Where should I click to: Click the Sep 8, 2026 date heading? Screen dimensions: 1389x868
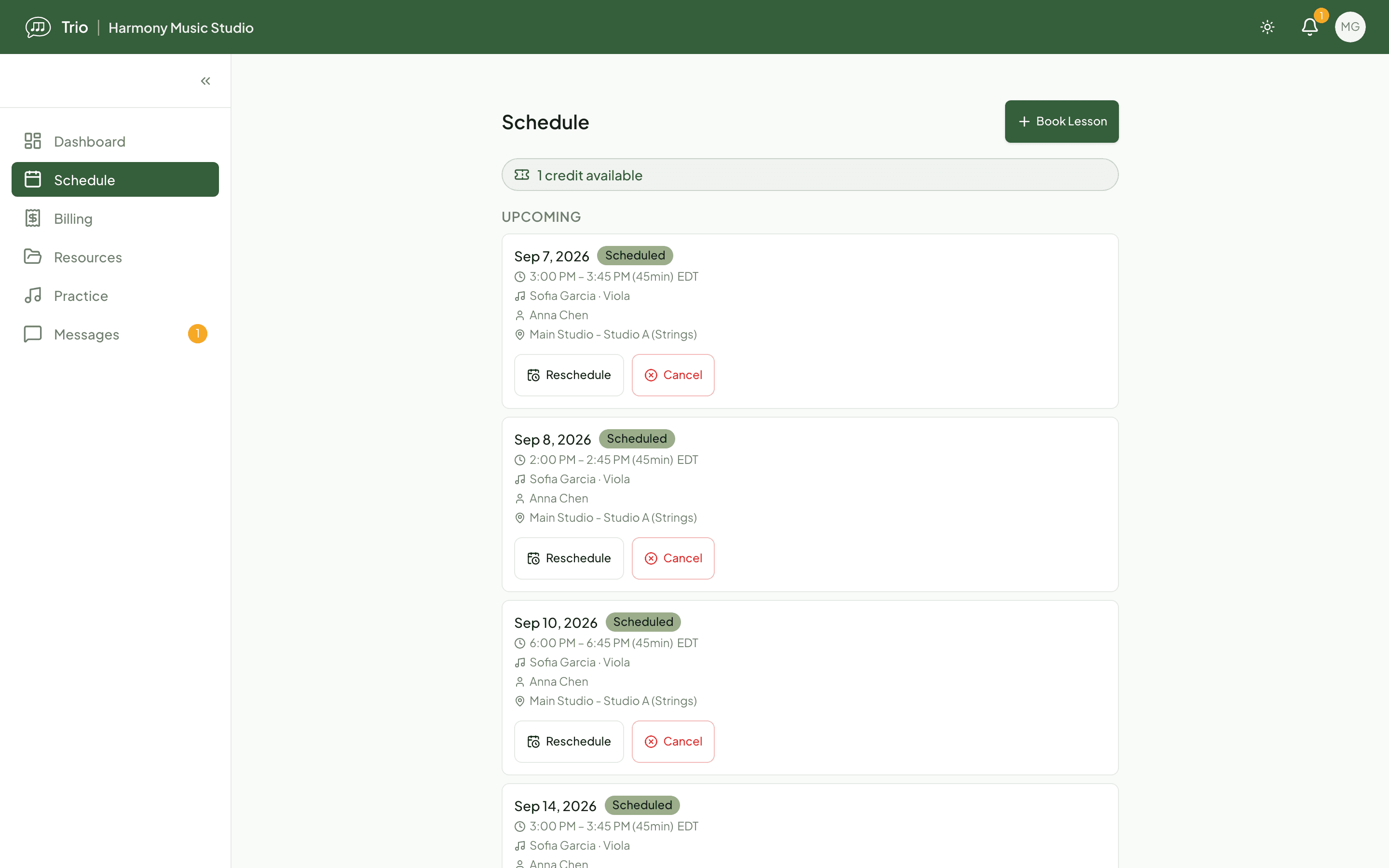click(553, 439)
